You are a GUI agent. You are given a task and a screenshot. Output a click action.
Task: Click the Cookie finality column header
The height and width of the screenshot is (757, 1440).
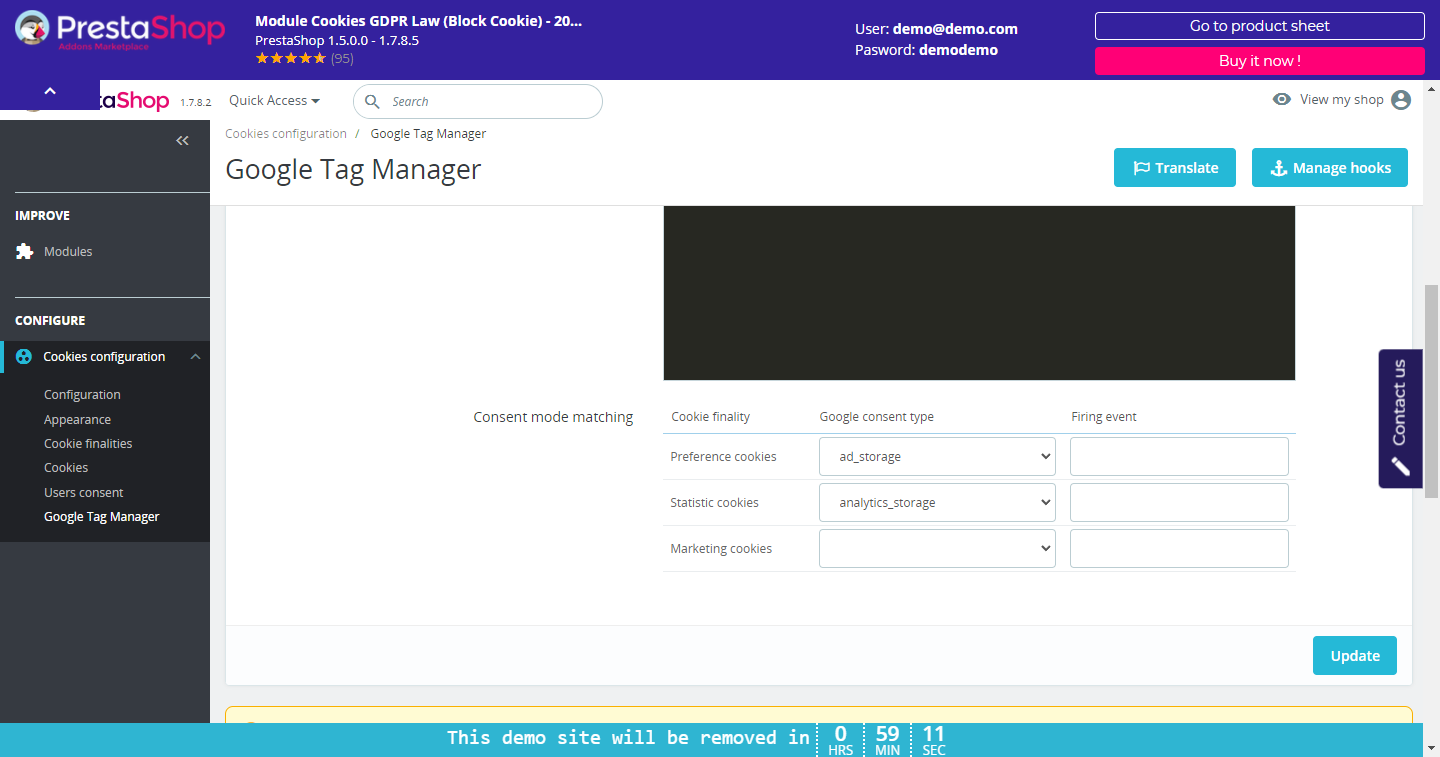[x=710, y=417]
